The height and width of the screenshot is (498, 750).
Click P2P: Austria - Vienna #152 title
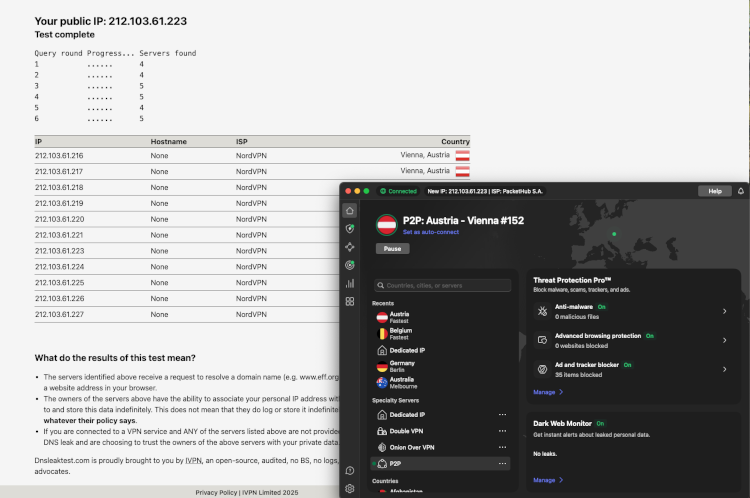[x=463, y=221]
